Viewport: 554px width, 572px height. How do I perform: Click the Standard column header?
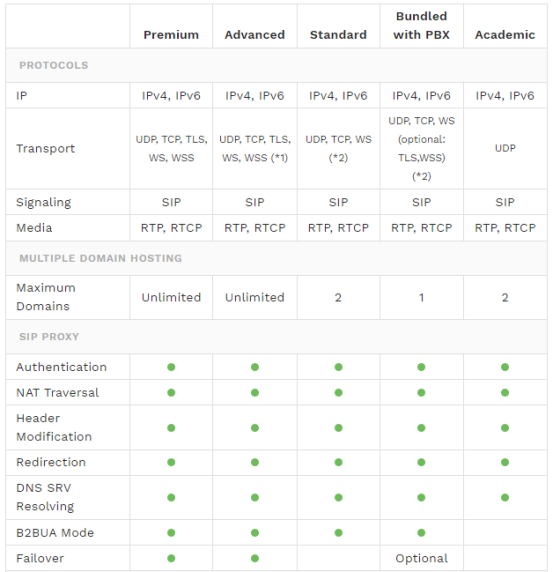click(x=338, y=35)
